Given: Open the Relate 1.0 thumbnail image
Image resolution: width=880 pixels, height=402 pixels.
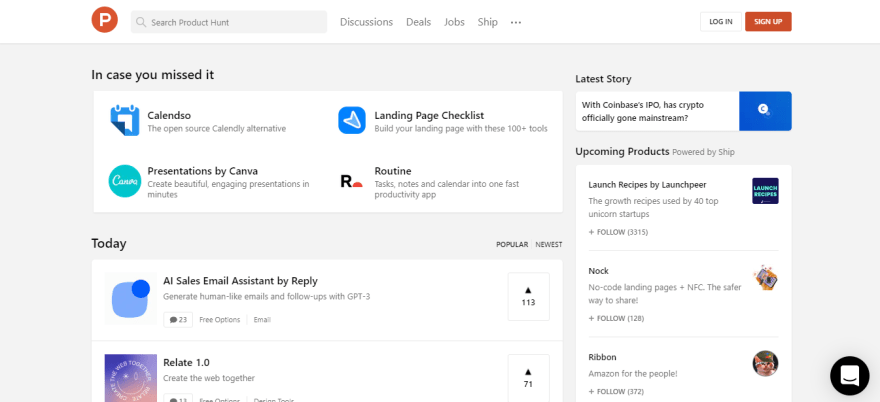Looking at the screenshot, I should (x=131, y=378).
